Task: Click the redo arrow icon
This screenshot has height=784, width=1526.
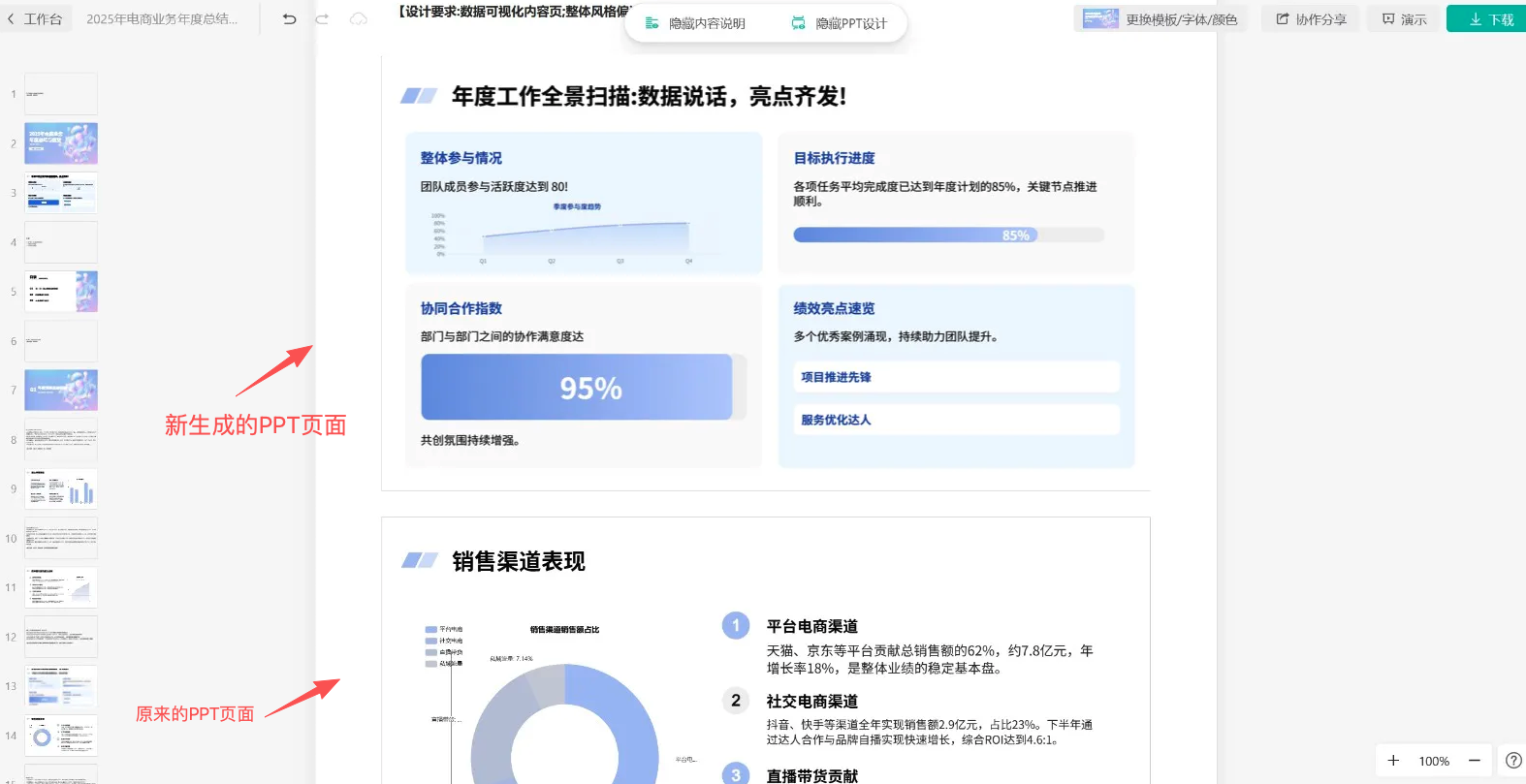Action: pos(322,18)
